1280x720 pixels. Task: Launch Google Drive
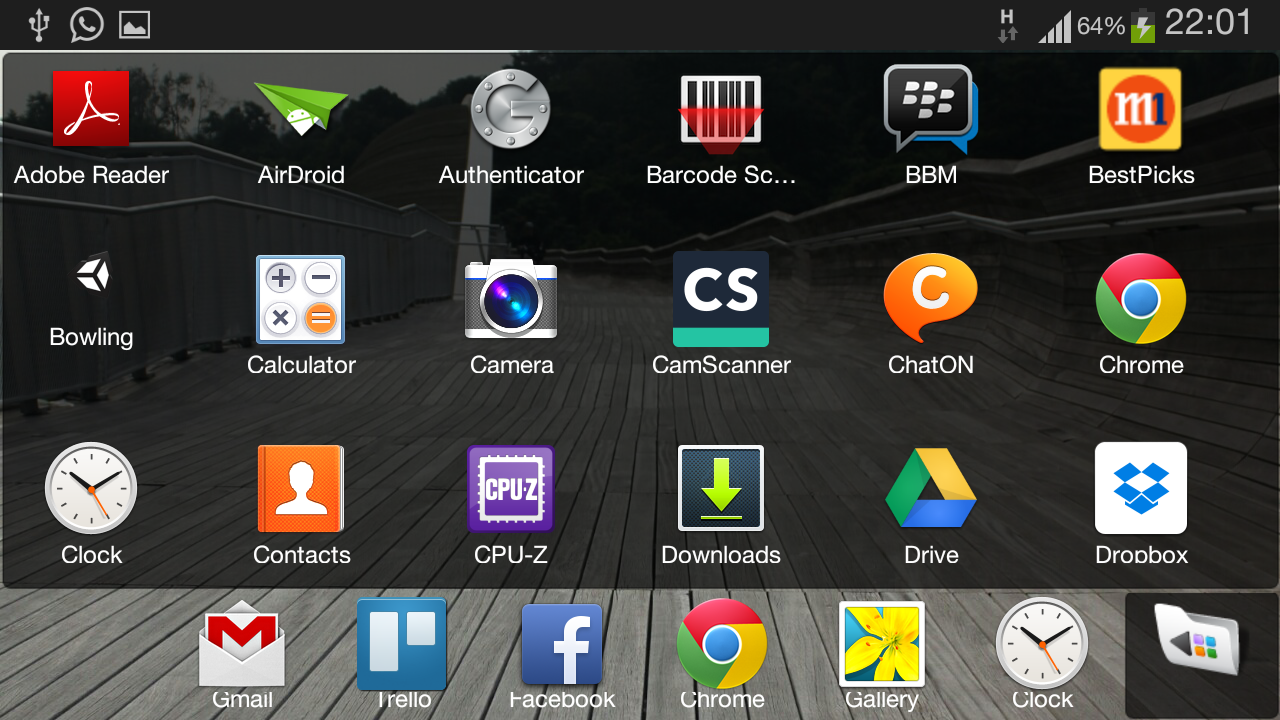tap(931, 489)
